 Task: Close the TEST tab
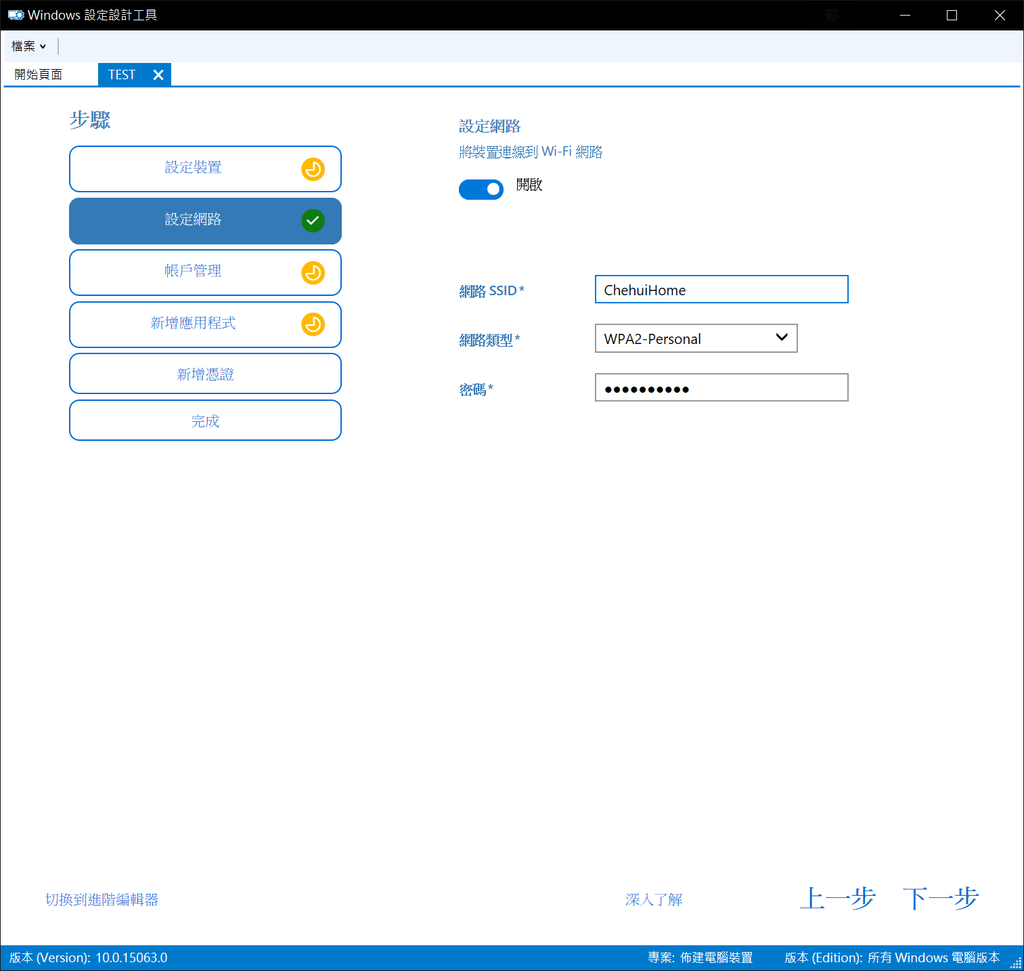pyautogui.click(x=158, y=75)
